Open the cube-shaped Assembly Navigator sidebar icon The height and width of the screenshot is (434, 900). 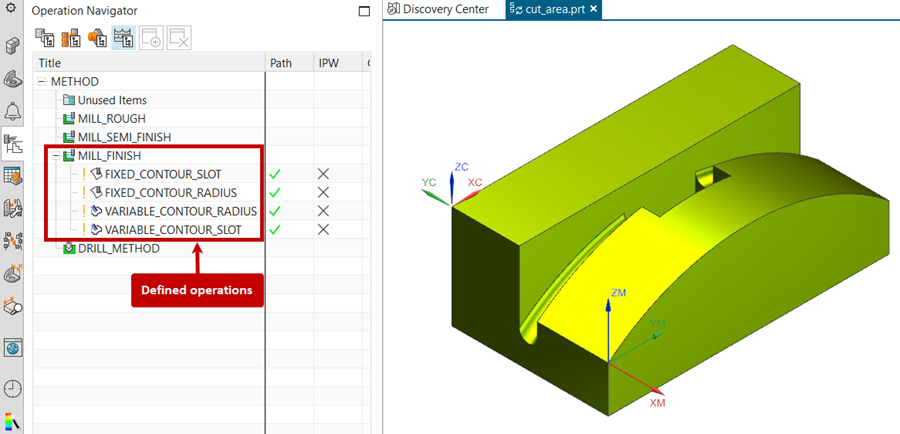coord(12,45)
